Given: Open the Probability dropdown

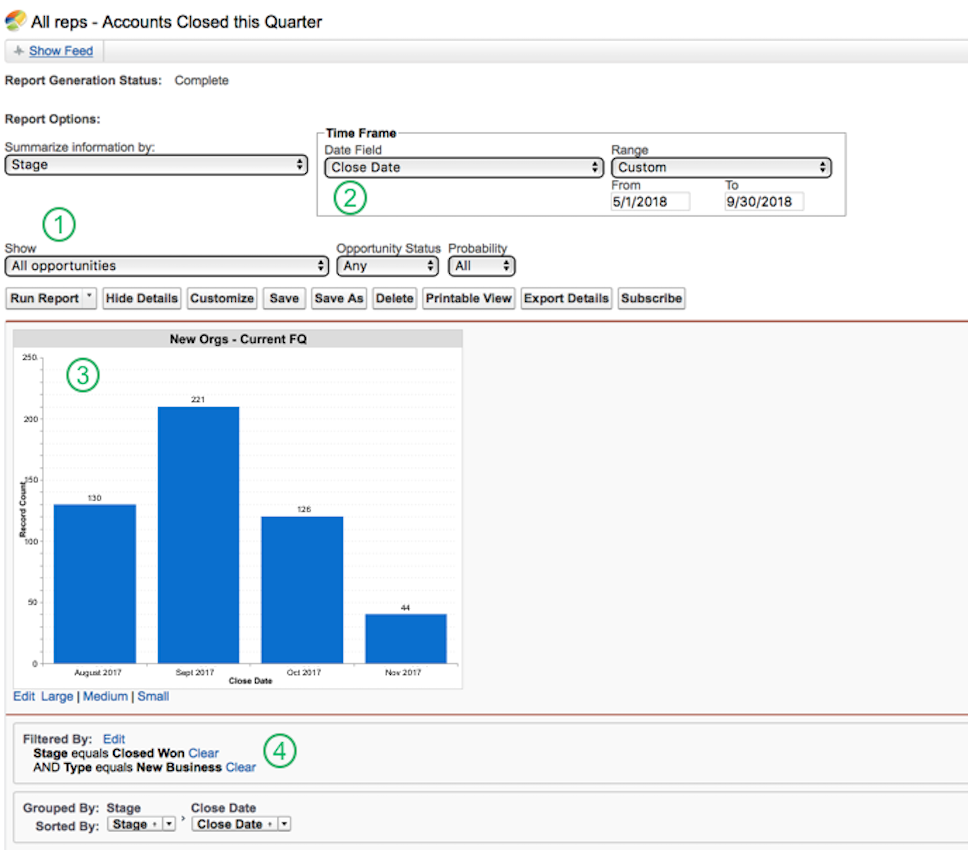Looking at the screenshot, I should tap(481, 266).
